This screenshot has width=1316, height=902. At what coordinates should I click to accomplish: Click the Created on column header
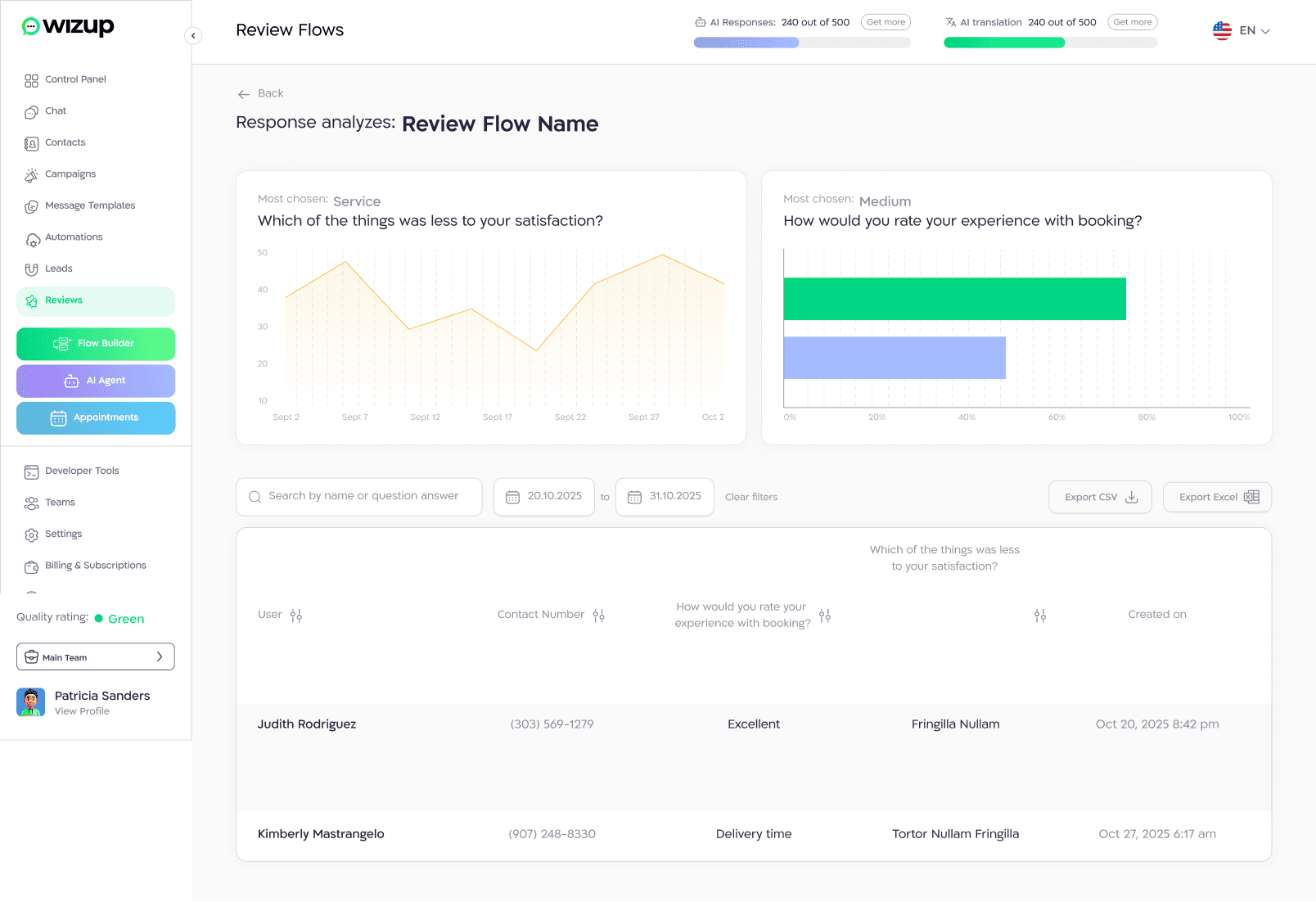(x=1157, y=615)
